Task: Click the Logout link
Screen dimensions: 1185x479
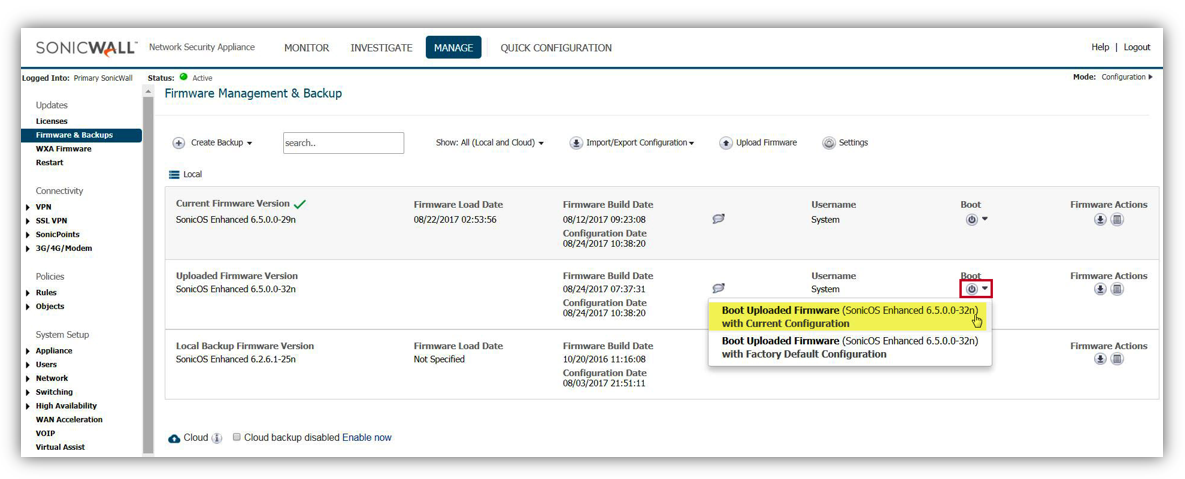Action: click(1136, 48)
